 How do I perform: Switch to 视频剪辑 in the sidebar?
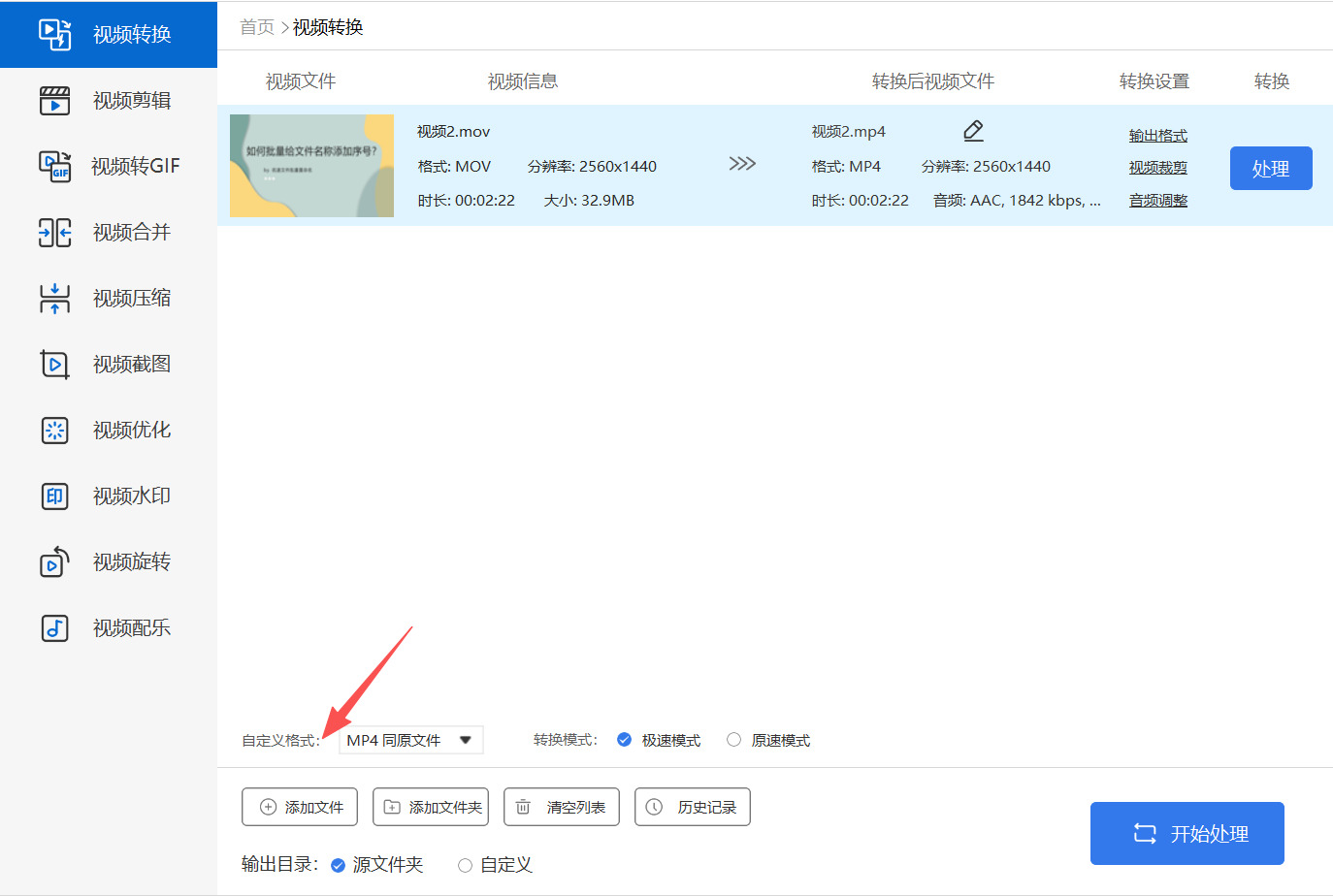pos(132,100)
